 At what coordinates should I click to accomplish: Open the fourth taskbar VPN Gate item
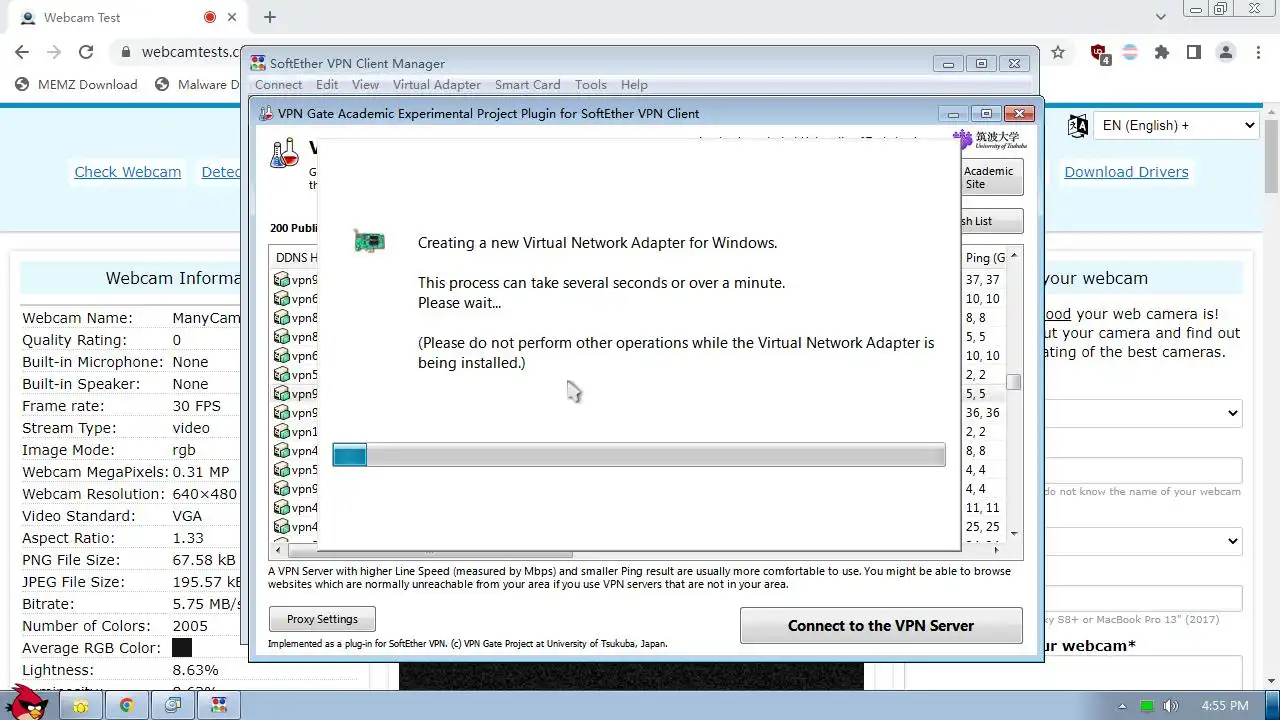219,705
